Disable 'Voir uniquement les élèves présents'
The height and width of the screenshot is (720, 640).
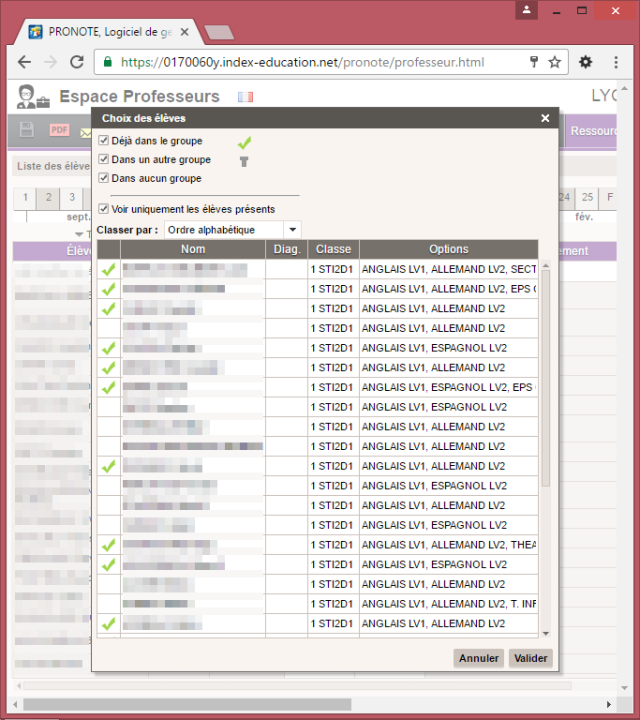[x=104, y=209]
